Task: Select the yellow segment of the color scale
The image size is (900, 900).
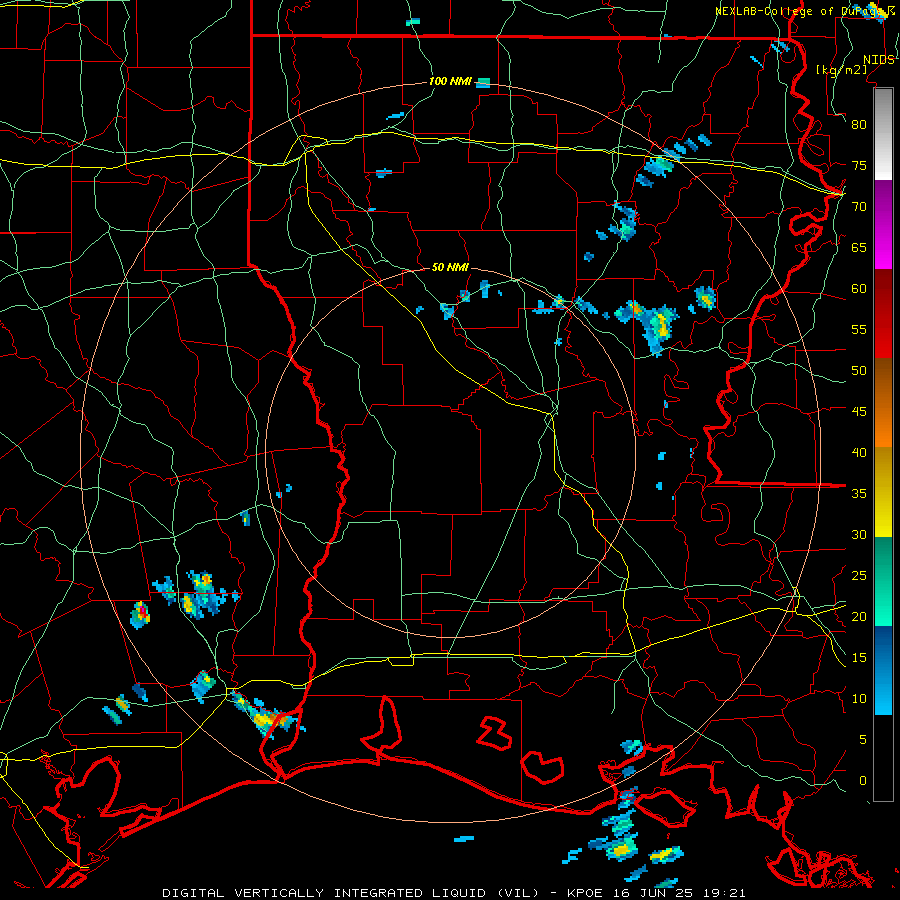Action: coord(883,492)
